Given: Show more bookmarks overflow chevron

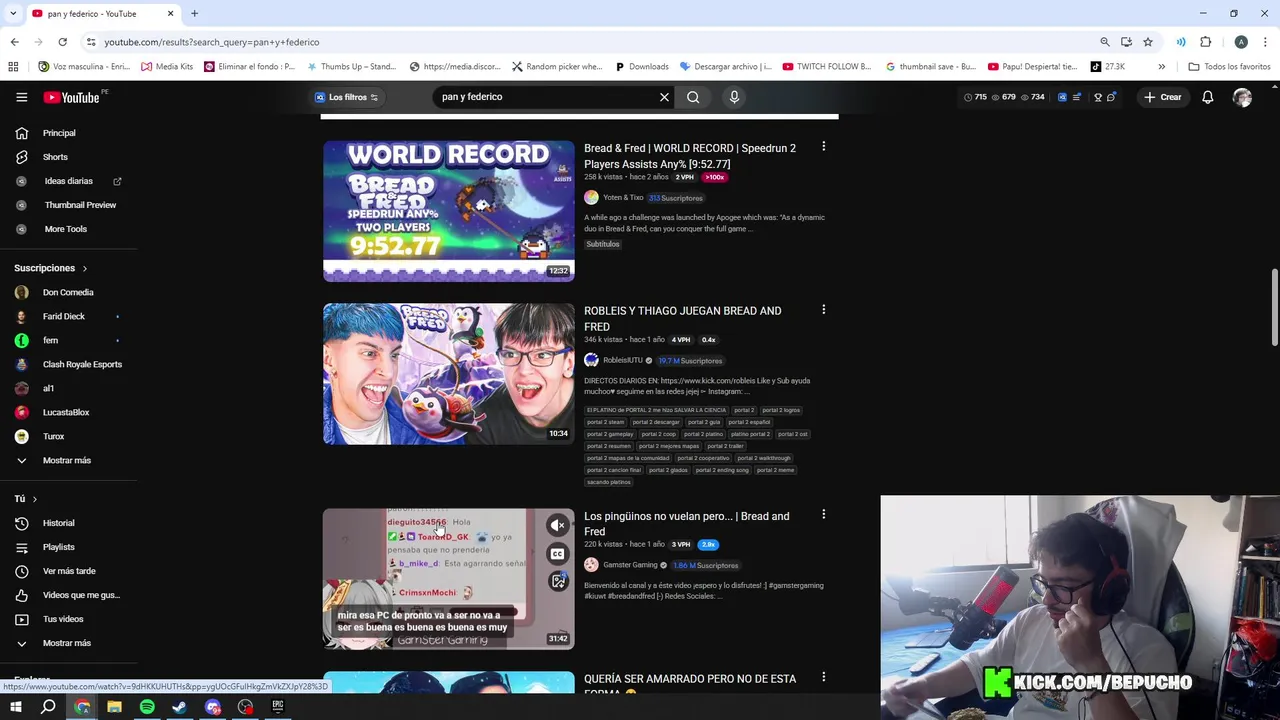Looking at the screenshot, I should 1161,67.
